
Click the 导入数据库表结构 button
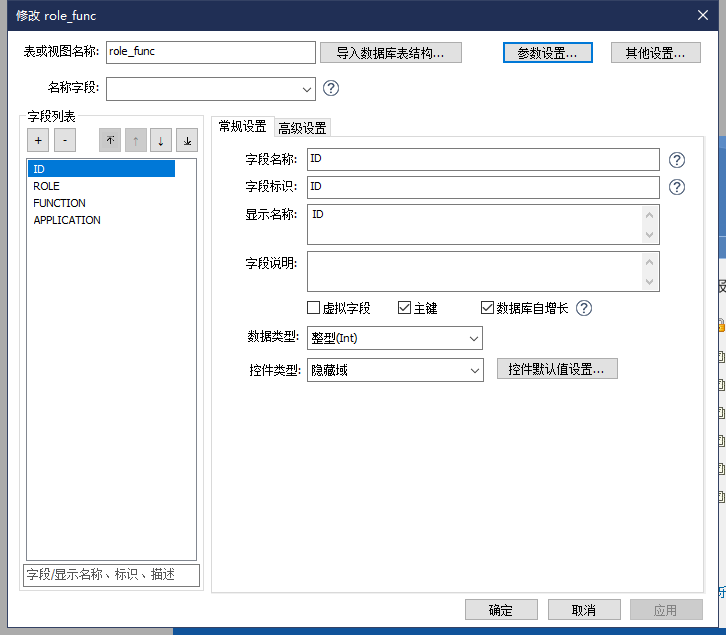coord(390,53)
